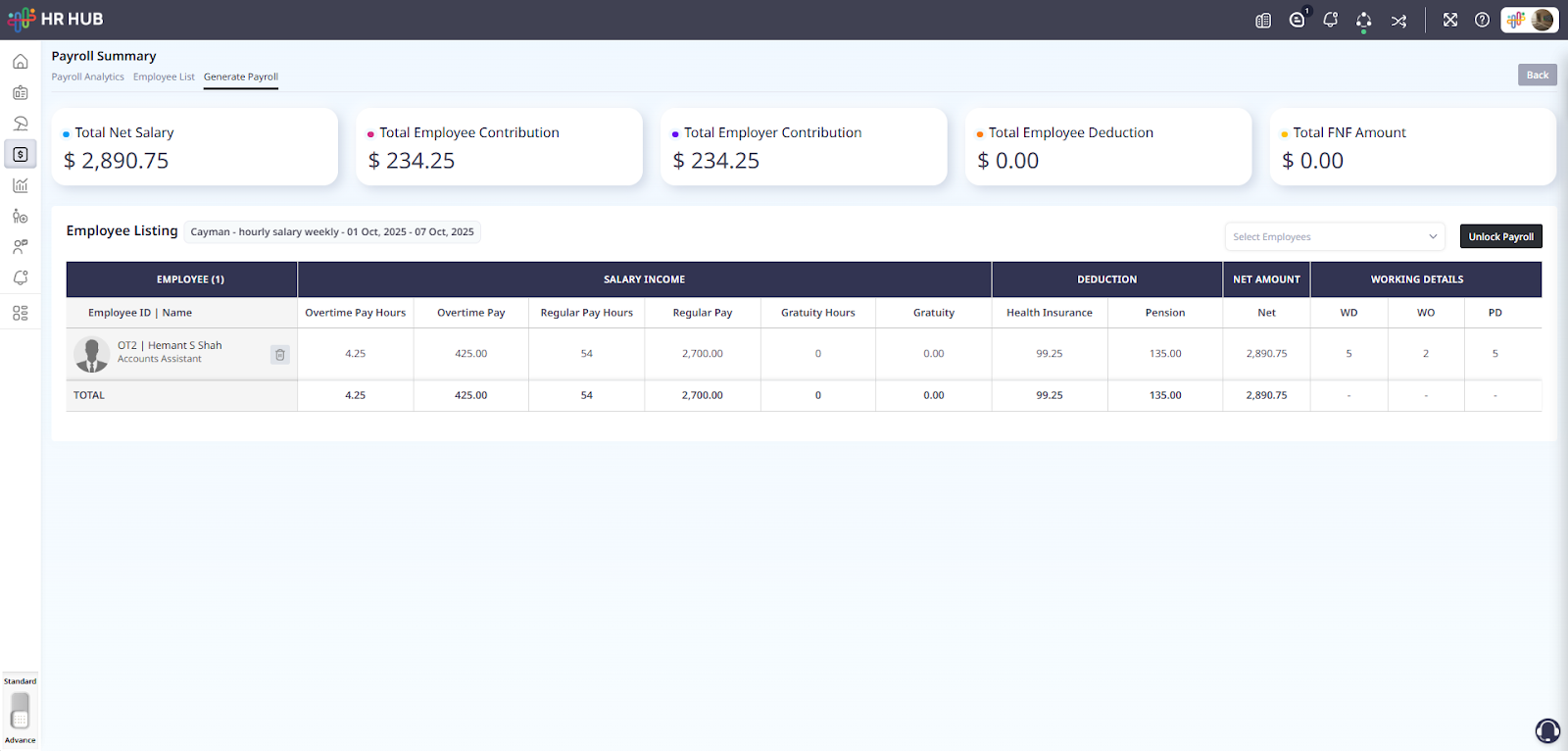The width and height of the screenshot is (1568, 751).
Task: Click the TOTAL row Pension value 135.00
Action: pyautogui.click(x=1165, y=395)
